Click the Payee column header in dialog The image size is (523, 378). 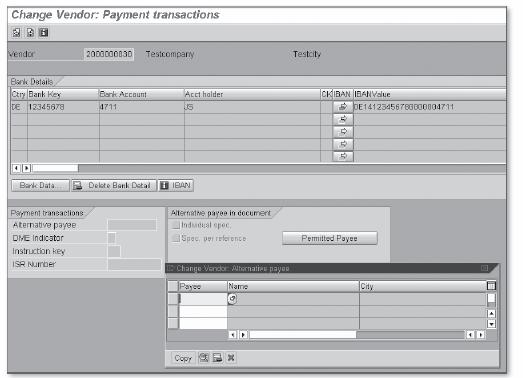coord(203,286)
